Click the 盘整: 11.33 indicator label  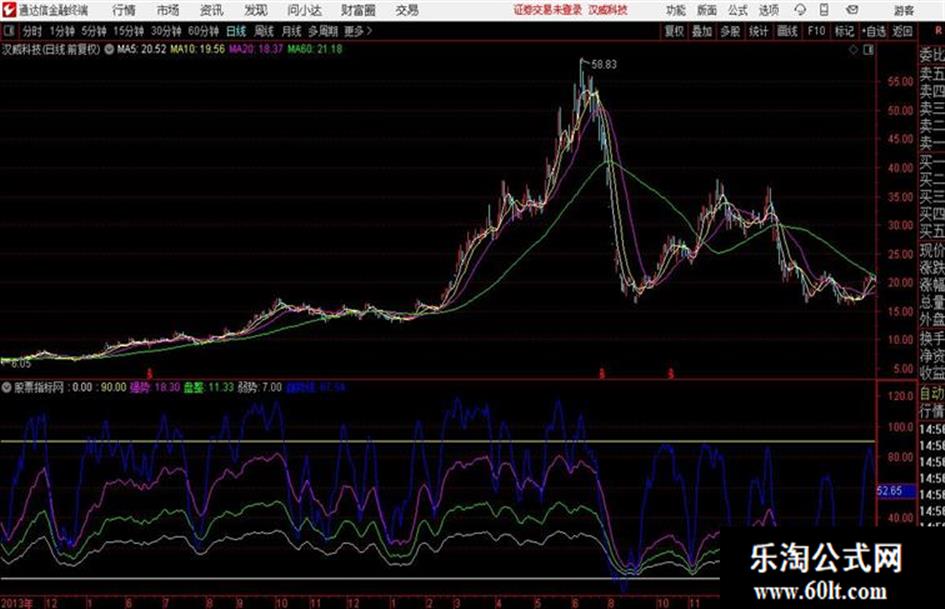(x=209, y=387)
